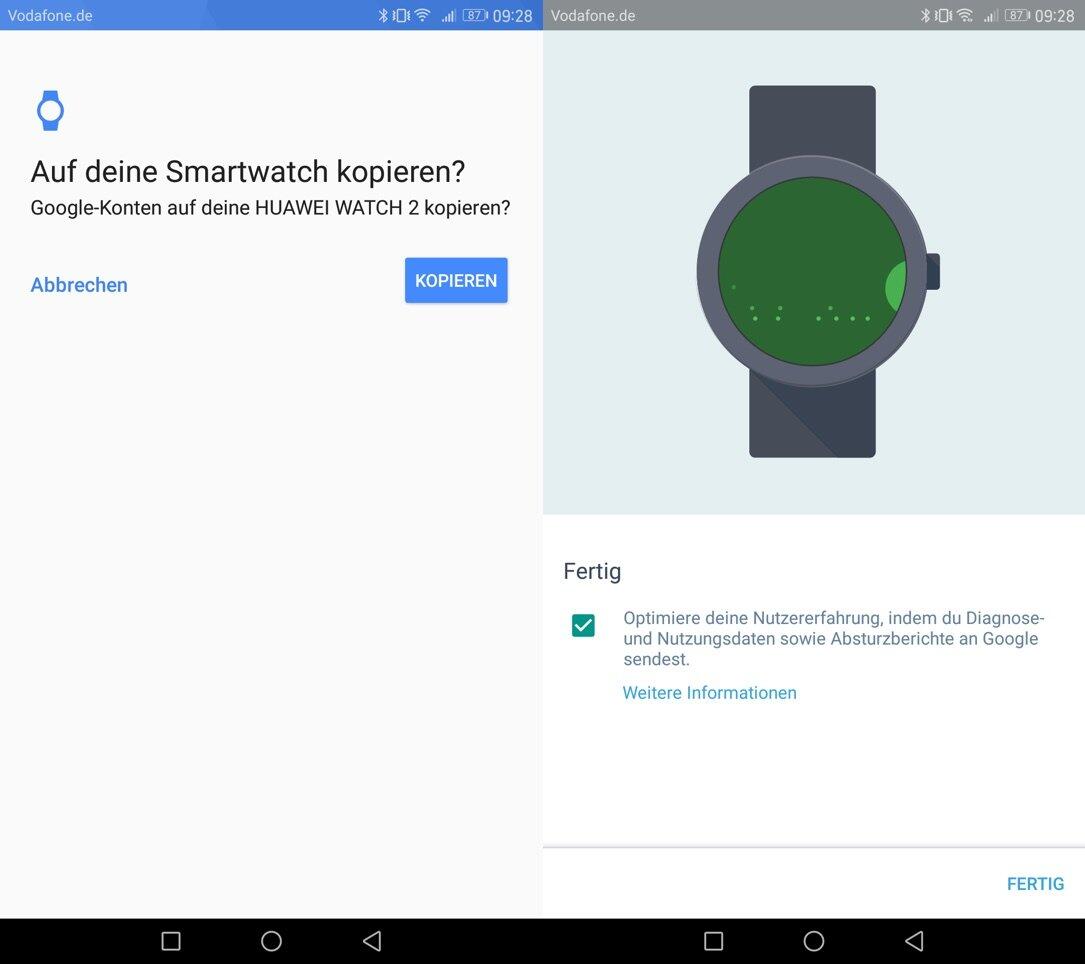Tap Abbrechen to cancel copying accounts
This screenshot has height=964, width=1085.
(x=79, y=285)
